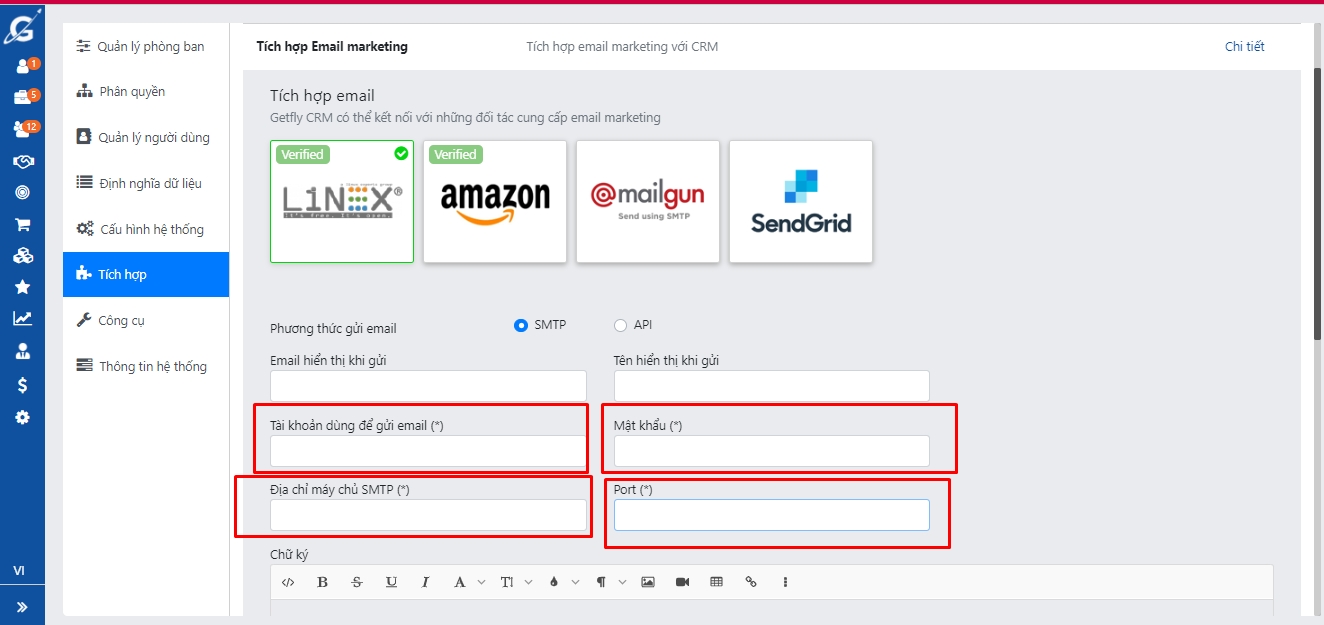Select the SMTP sending method
This screenshot has width=1324, height=625.
tap(521, 325)
